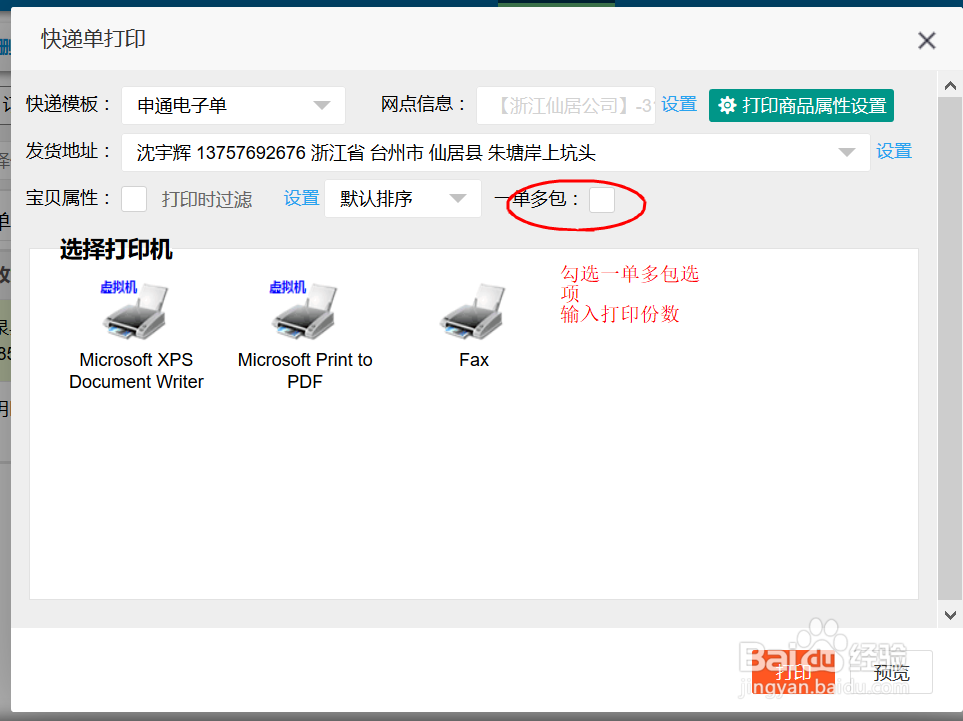Tick the 一单多包 checkbox
This screenshot has width=963, height=721.
602,200
